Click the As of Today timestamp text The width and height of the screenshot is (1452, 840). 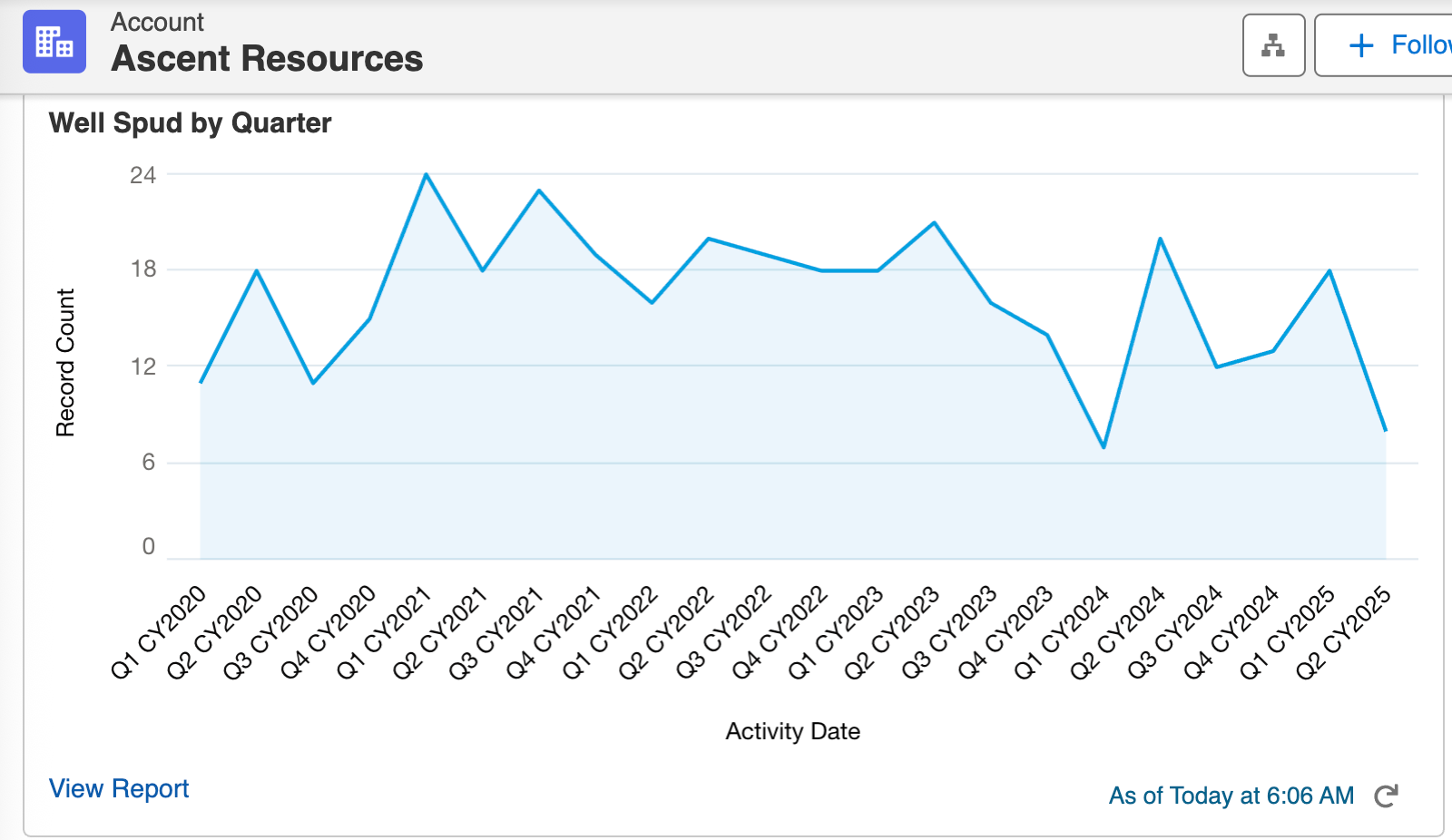pos(1230,796)
